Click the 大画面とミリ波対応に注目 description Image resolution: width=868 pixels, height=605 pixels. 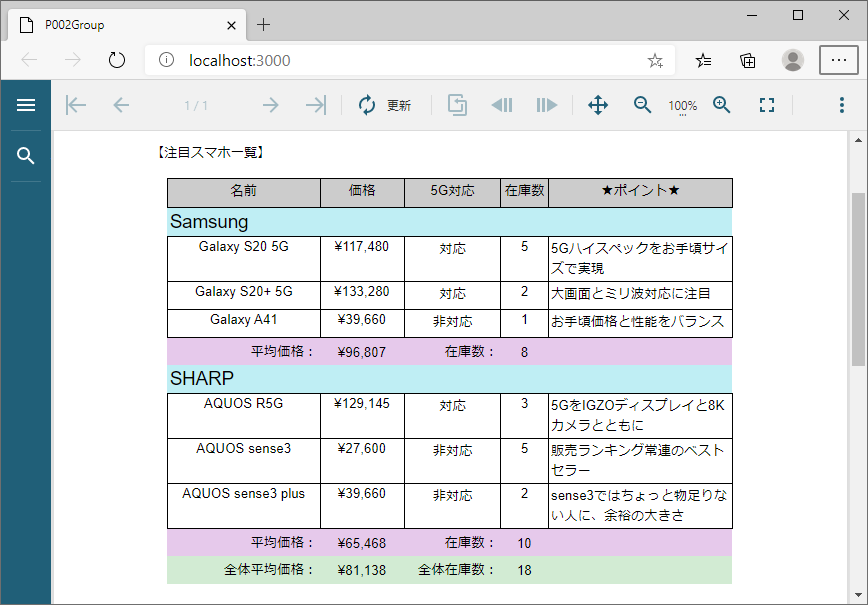point(631,293)
